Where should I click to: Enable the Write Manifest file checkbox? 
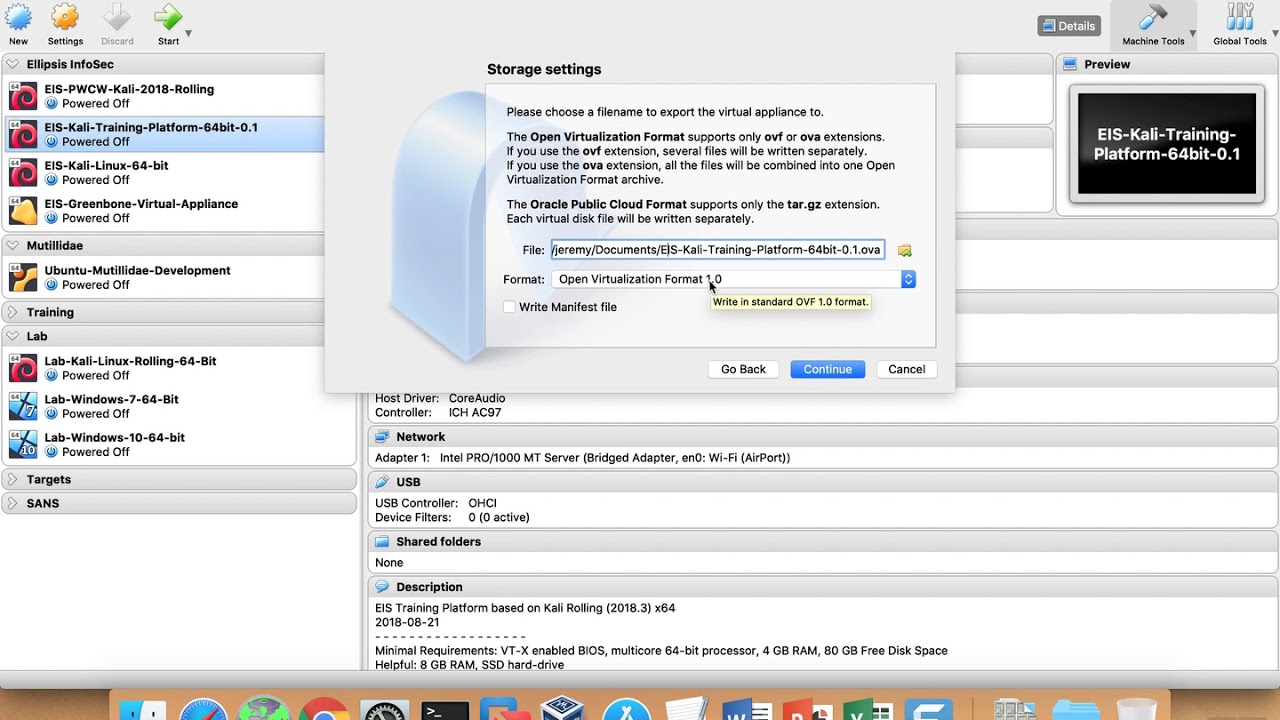[509, 307]
